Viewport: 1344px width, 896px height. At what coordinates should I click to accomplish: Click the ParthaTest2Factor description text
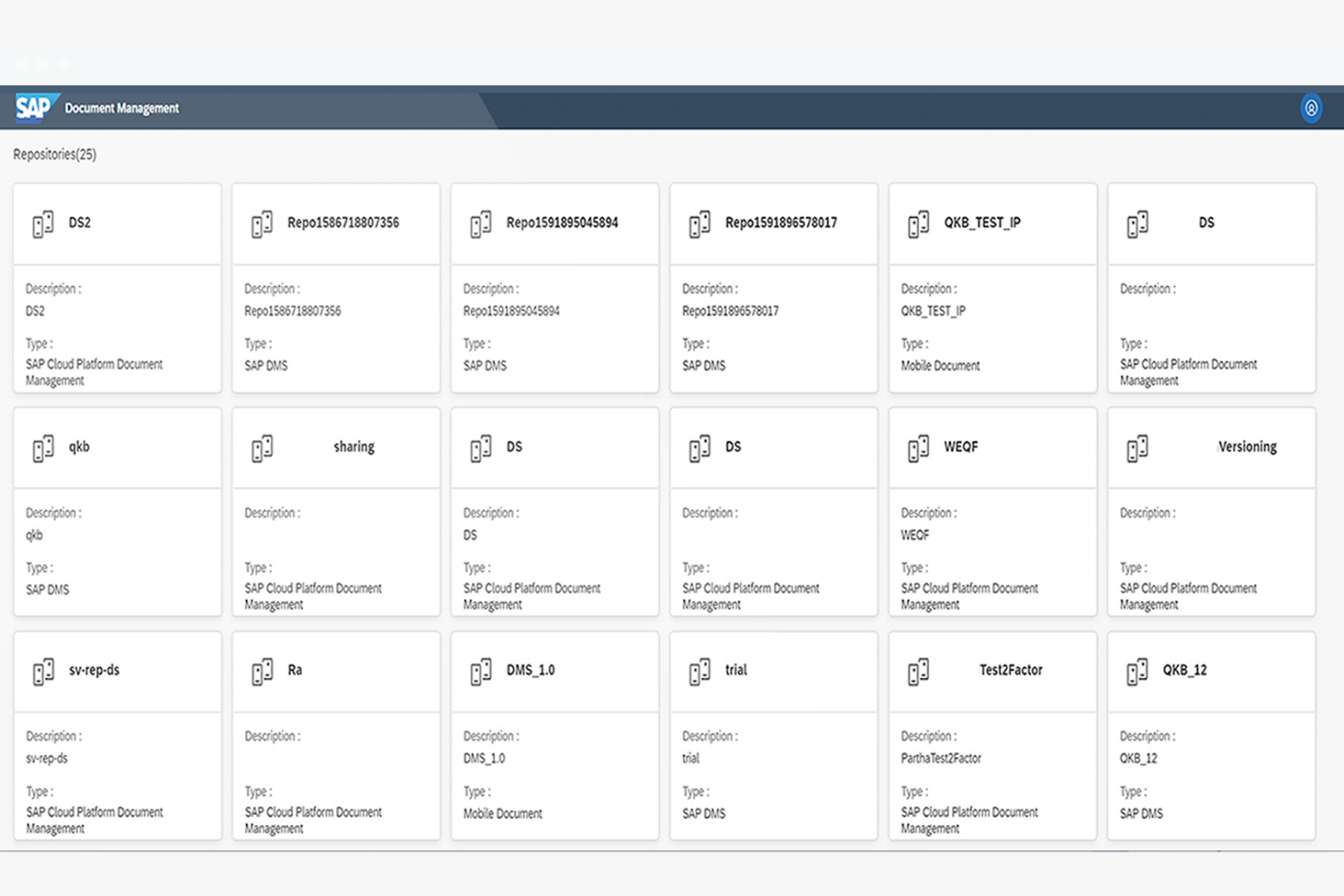[x=941, y=758]
